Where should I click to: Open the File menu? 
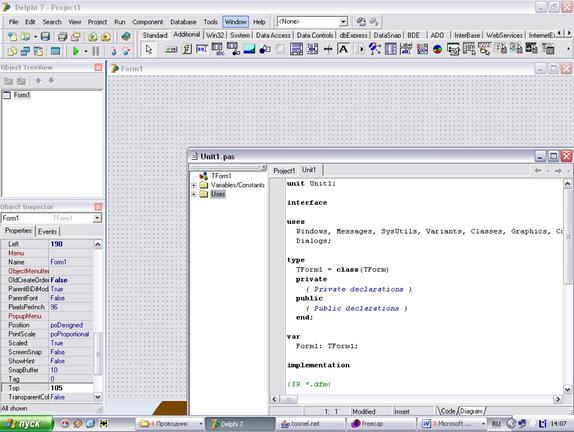point(14,22)
